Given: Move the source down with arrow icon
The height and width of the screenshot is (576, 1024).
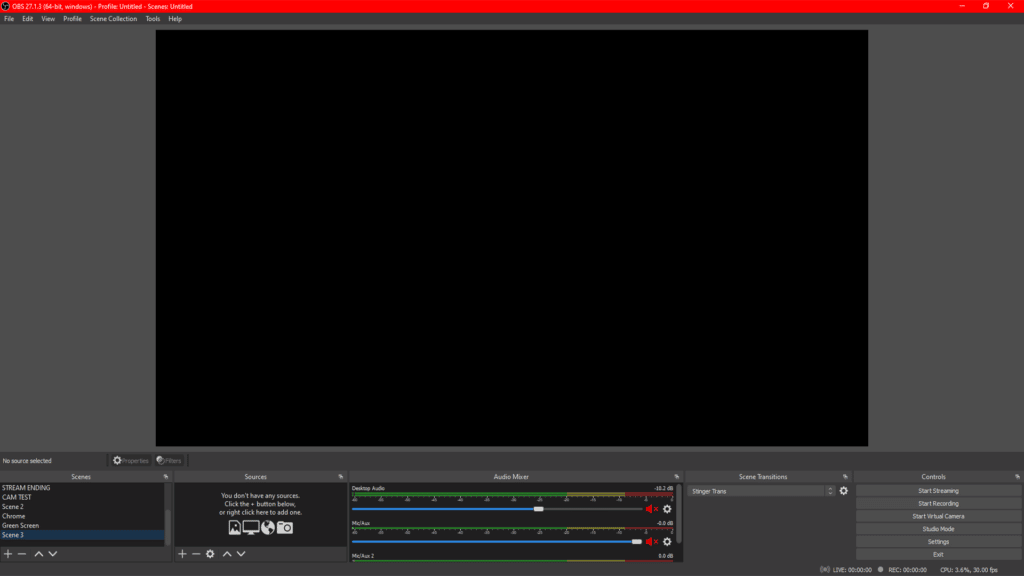Looking at the screenshot, I should click(x=241, y=554).
